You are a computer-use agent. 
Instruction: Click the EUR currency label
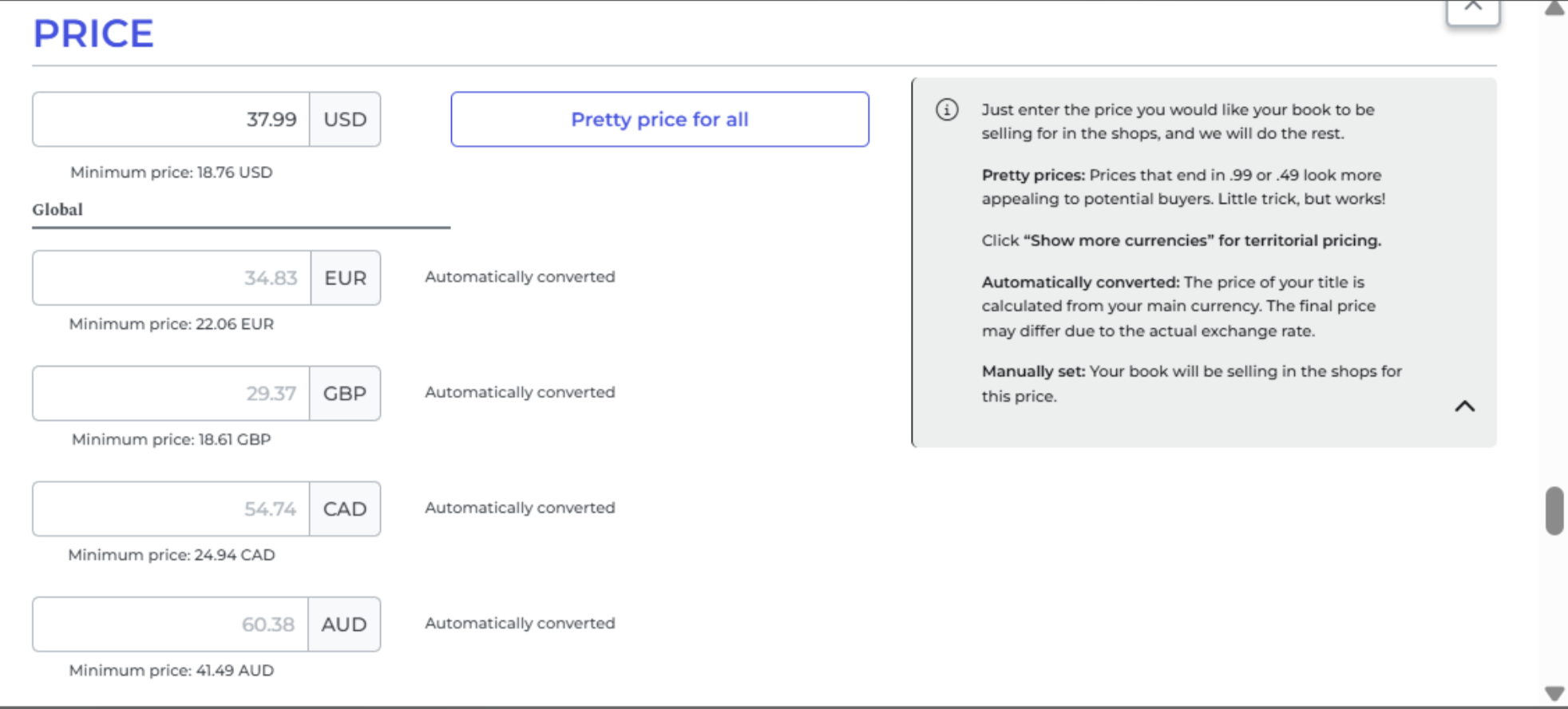coord(346,278)
